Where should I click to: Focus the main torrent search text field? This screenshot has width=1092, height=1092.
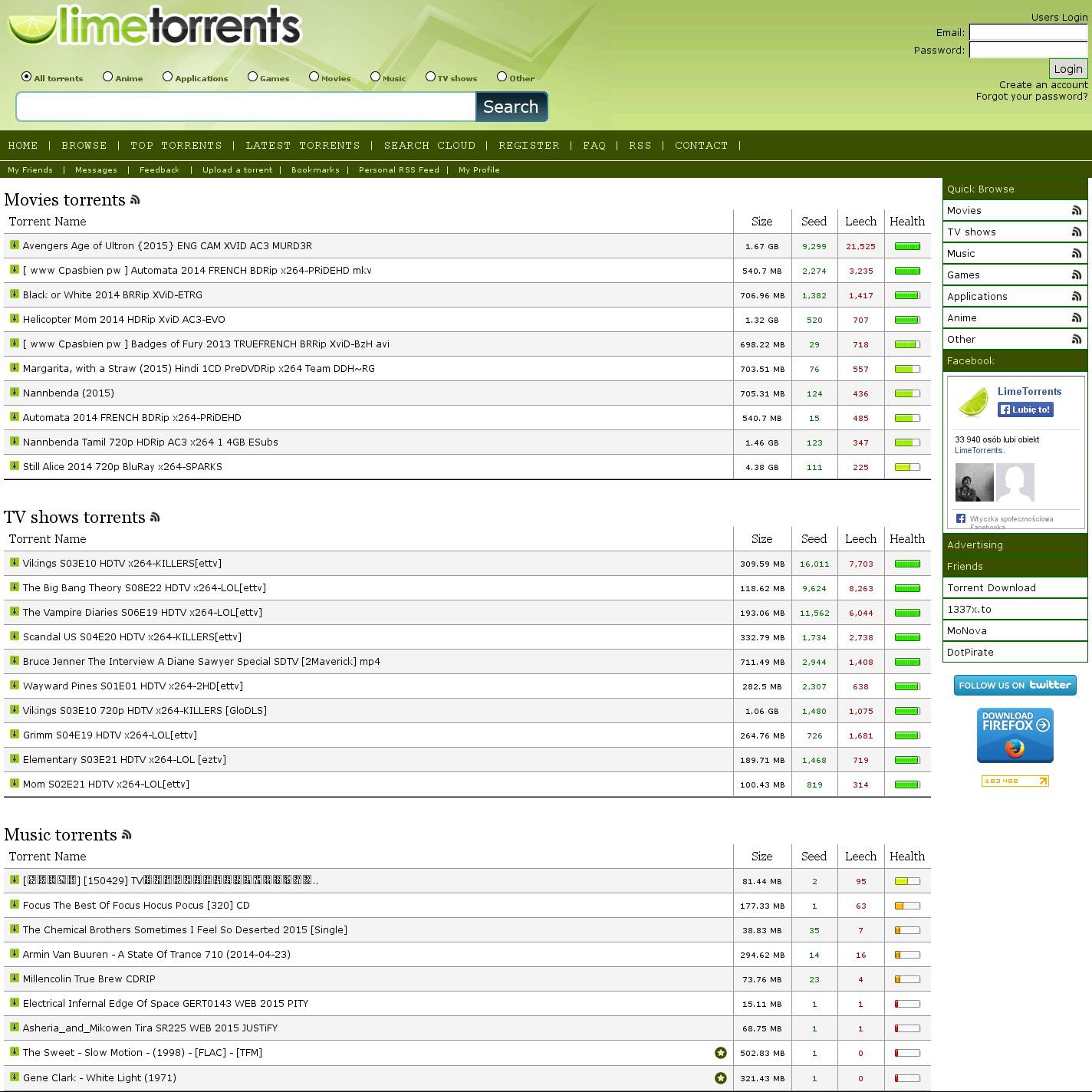tap(245, 107)
